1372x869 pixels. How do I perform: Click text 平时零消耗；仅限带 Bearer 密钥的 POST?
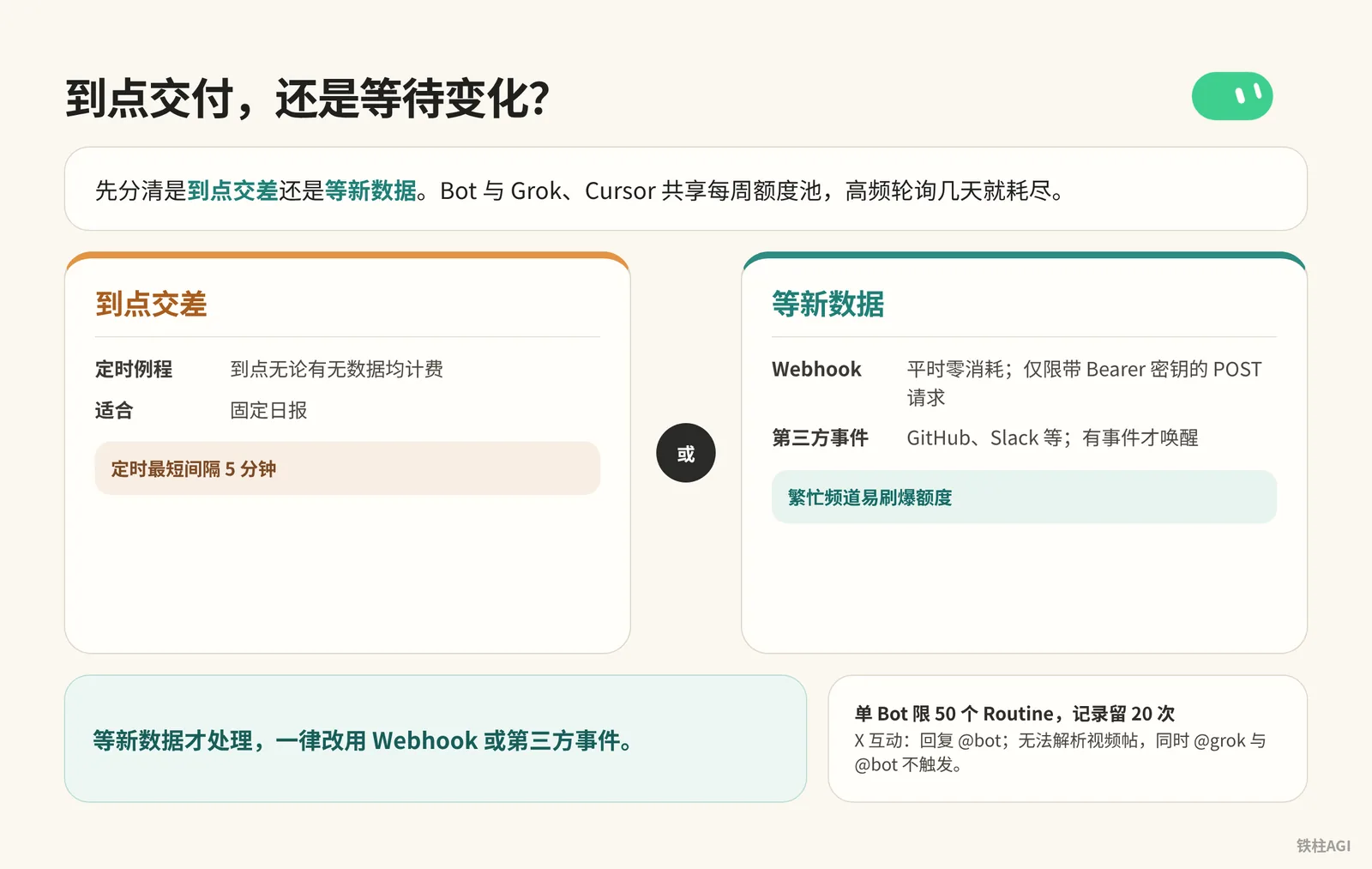click(1085, 369)
